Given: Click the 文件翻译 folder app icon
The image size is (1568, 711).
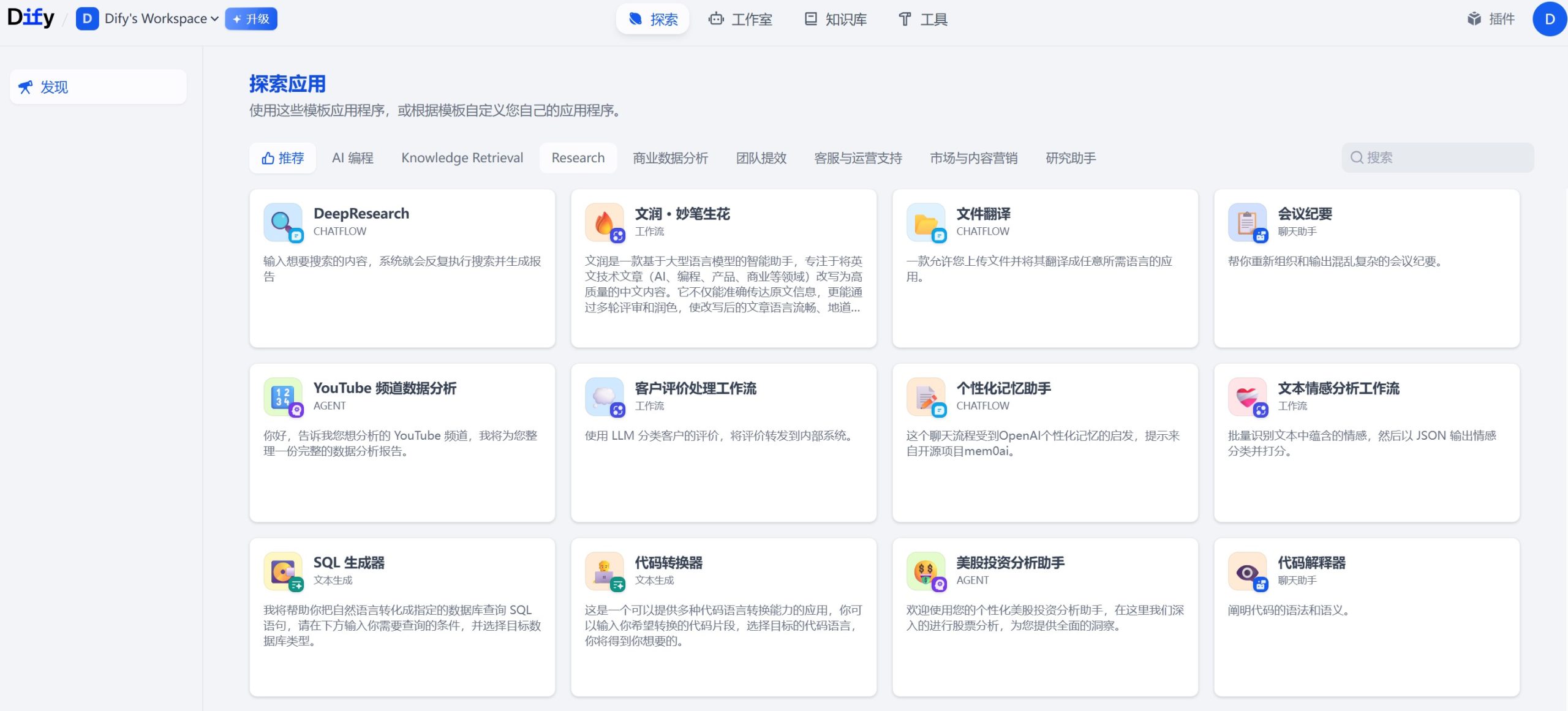Looking at the screenshot, I should 925,222.
